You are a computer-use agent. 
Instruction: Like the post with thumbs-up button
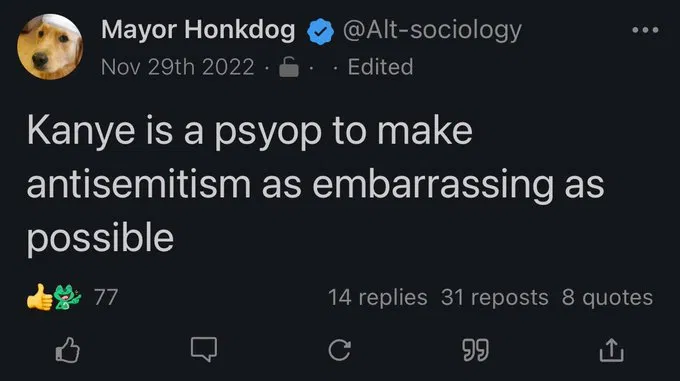click(x=68, y=350)
